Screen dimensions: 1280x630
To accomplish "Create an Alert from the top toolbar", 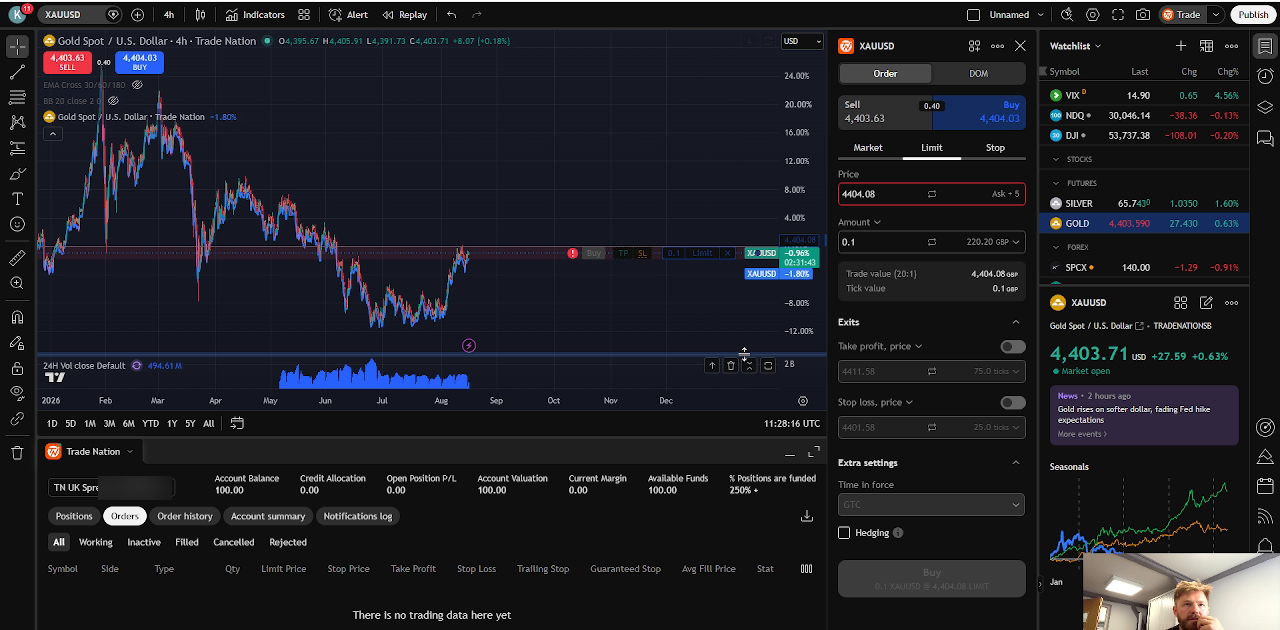I will coord(349,15).
